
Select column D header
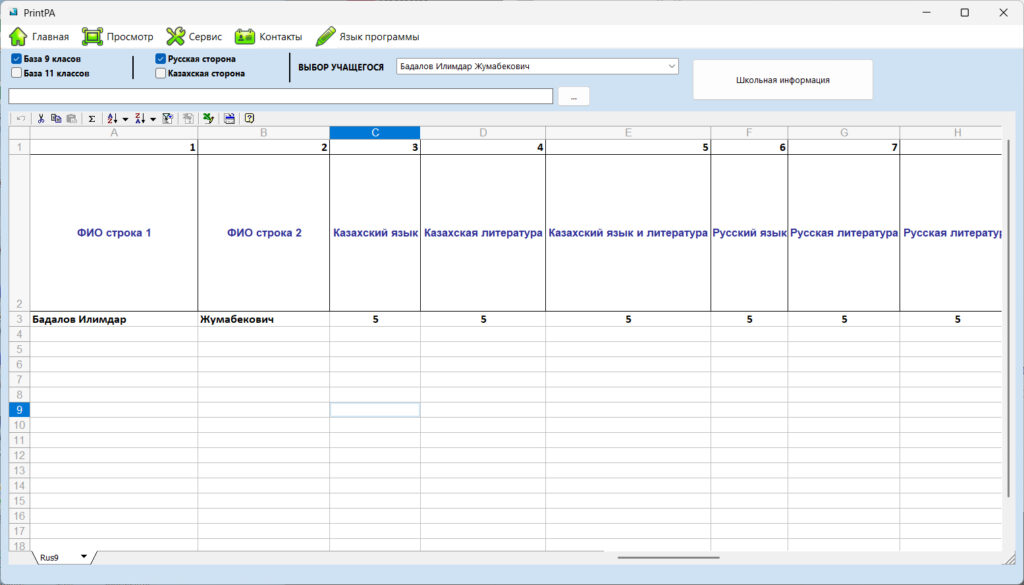point(483,133)
